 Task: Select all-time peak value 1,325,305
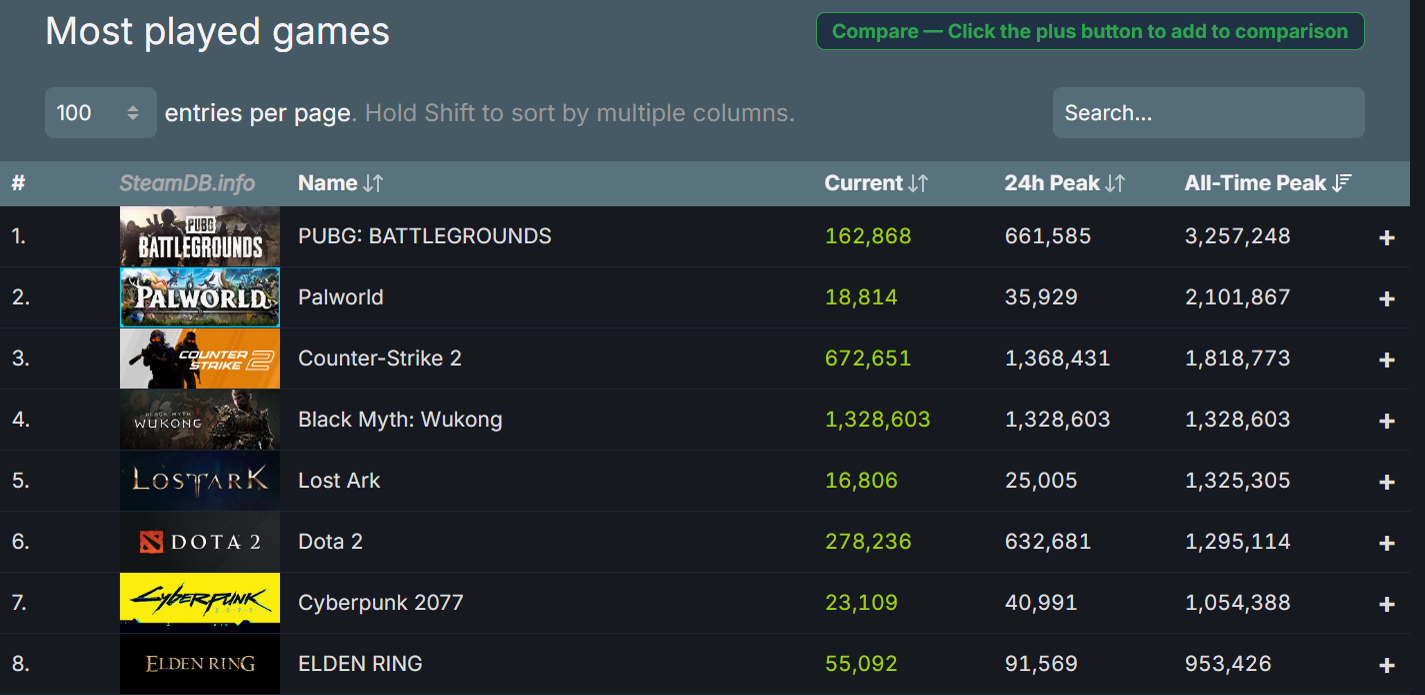1238,480
